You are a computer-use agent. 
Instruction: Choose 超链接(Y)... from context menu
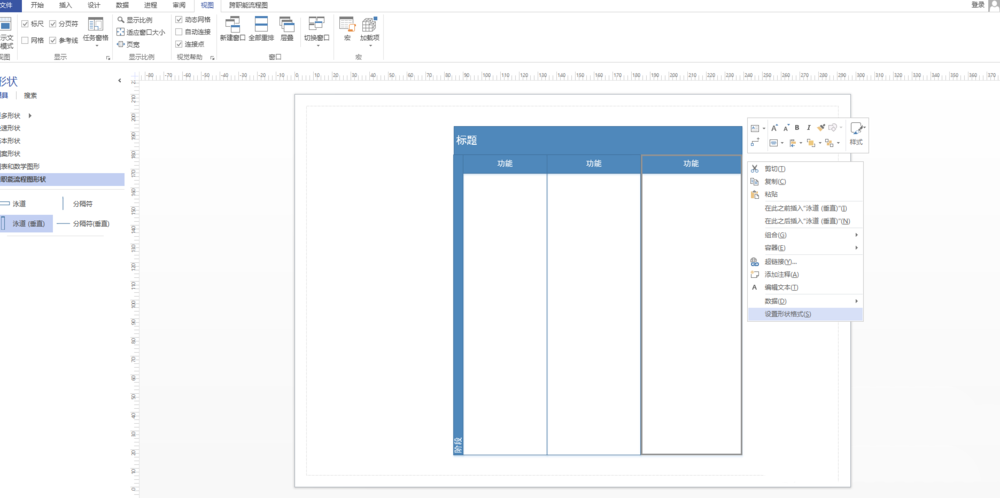(x=805, y=261)
